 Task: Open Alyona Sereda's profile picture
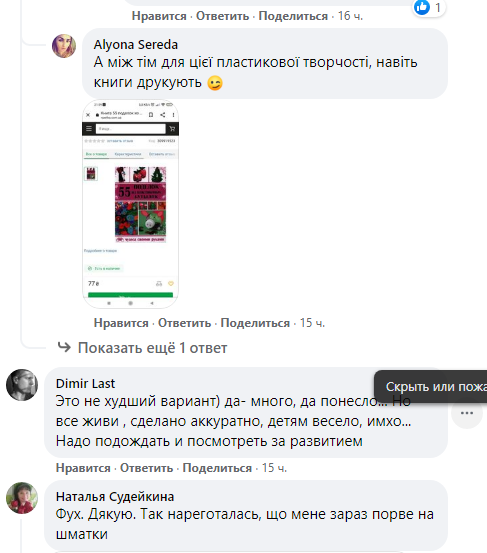64,46
